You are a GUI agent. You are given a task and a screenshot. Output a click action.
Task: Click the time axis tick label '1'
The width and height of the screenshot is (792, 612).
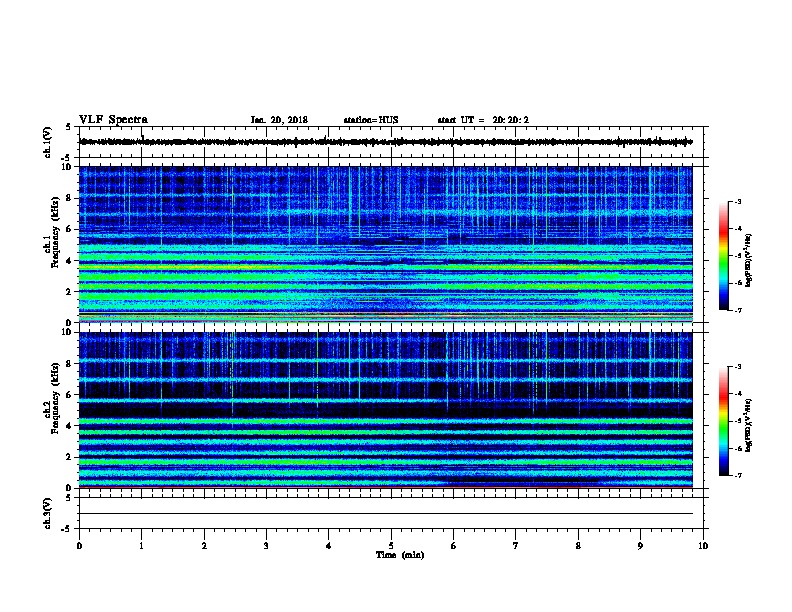[x=141, y=546]
